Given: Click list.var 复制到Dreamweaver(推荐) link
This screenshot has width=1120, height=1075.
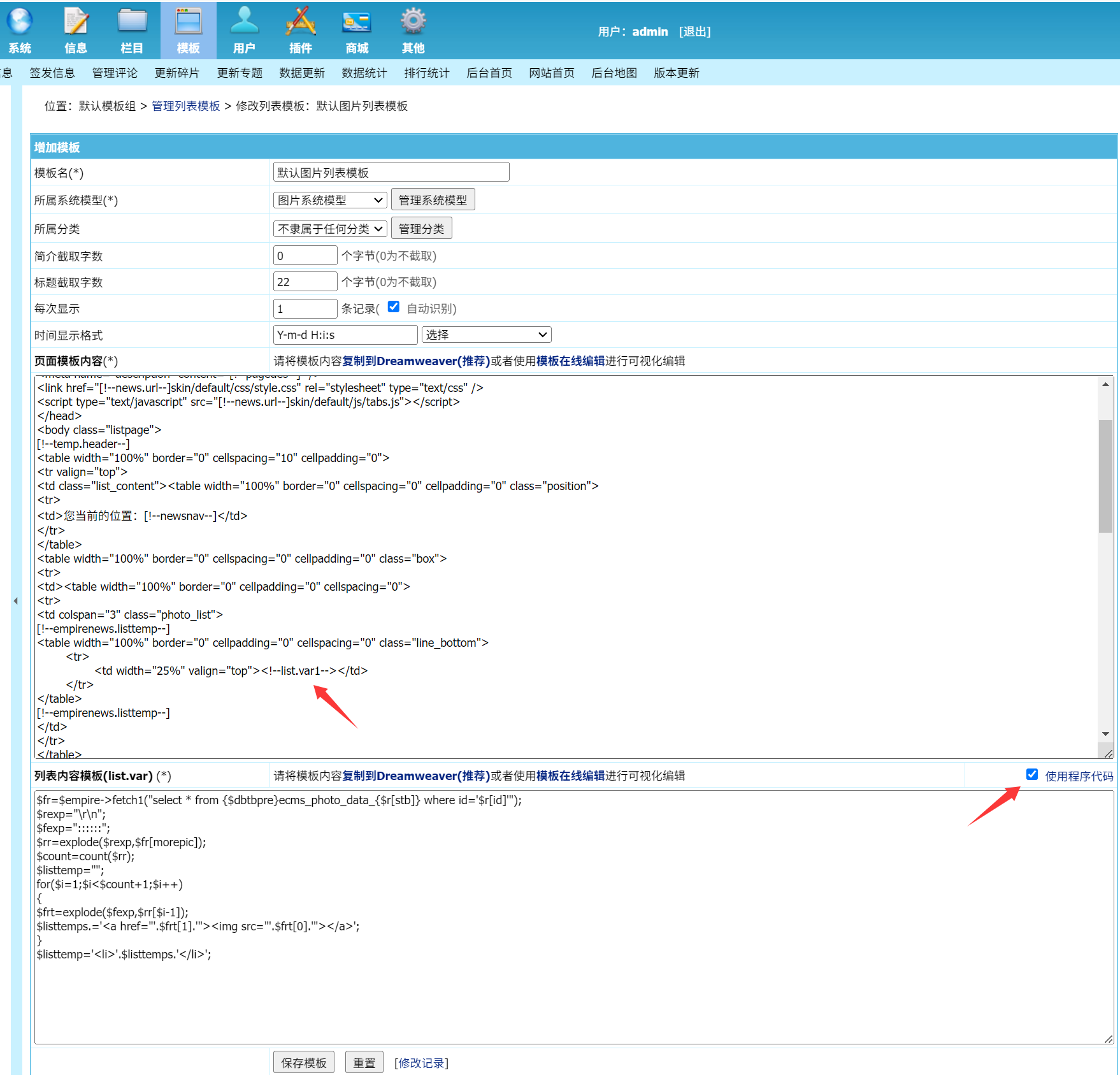Looking at the screenshot, I should pos(417,776).
